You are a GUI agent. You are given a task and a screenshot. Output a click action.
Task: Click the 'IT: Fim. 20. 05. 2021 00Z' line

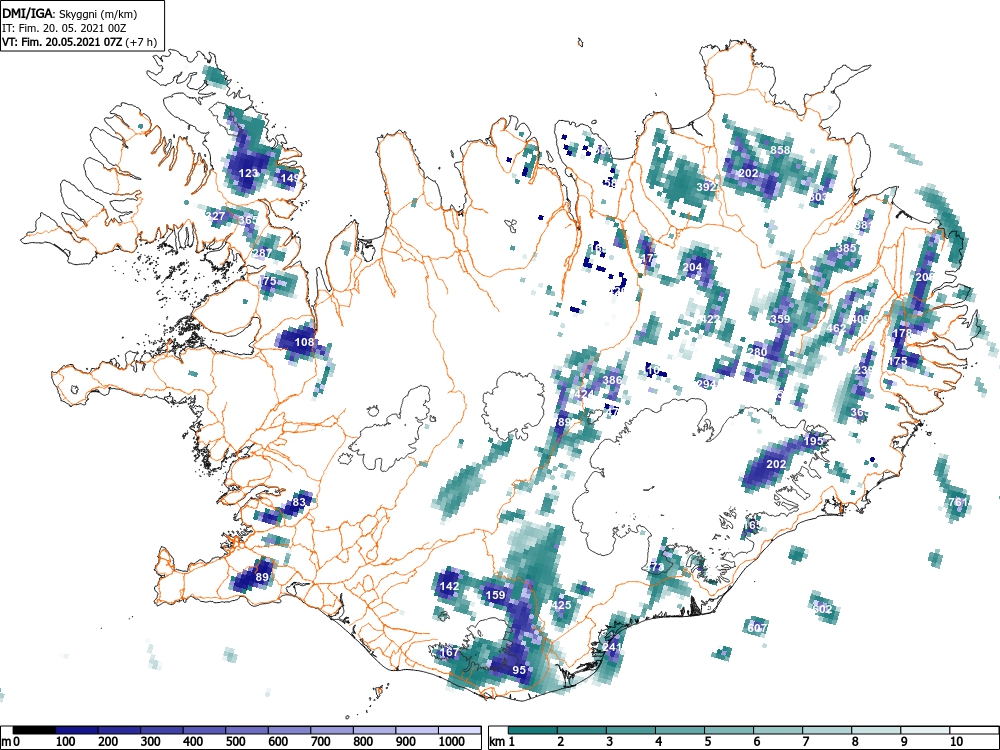click(x=64, y=28)
